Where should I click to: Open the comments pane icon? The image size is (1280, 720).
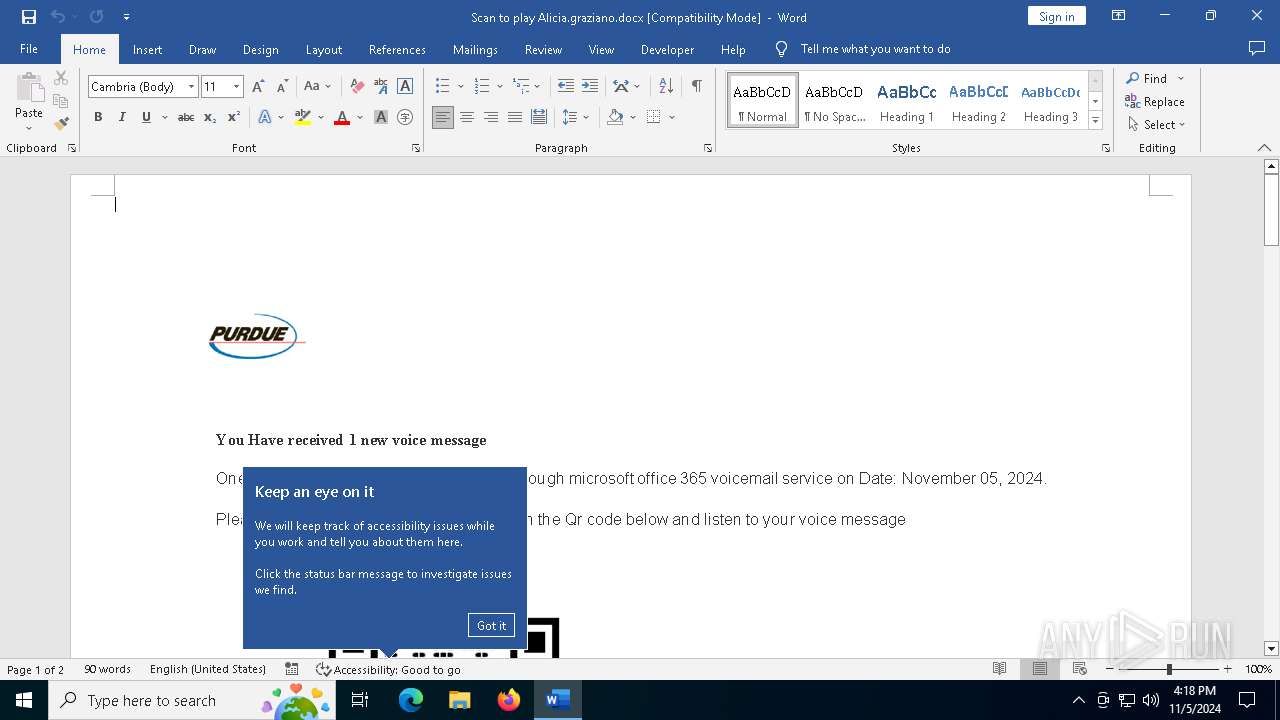1257,49
